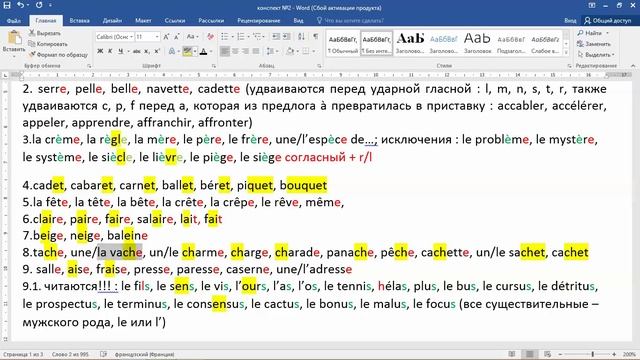The image size is (640, 360).
Task: Align text right button
Action: [246, 51]
